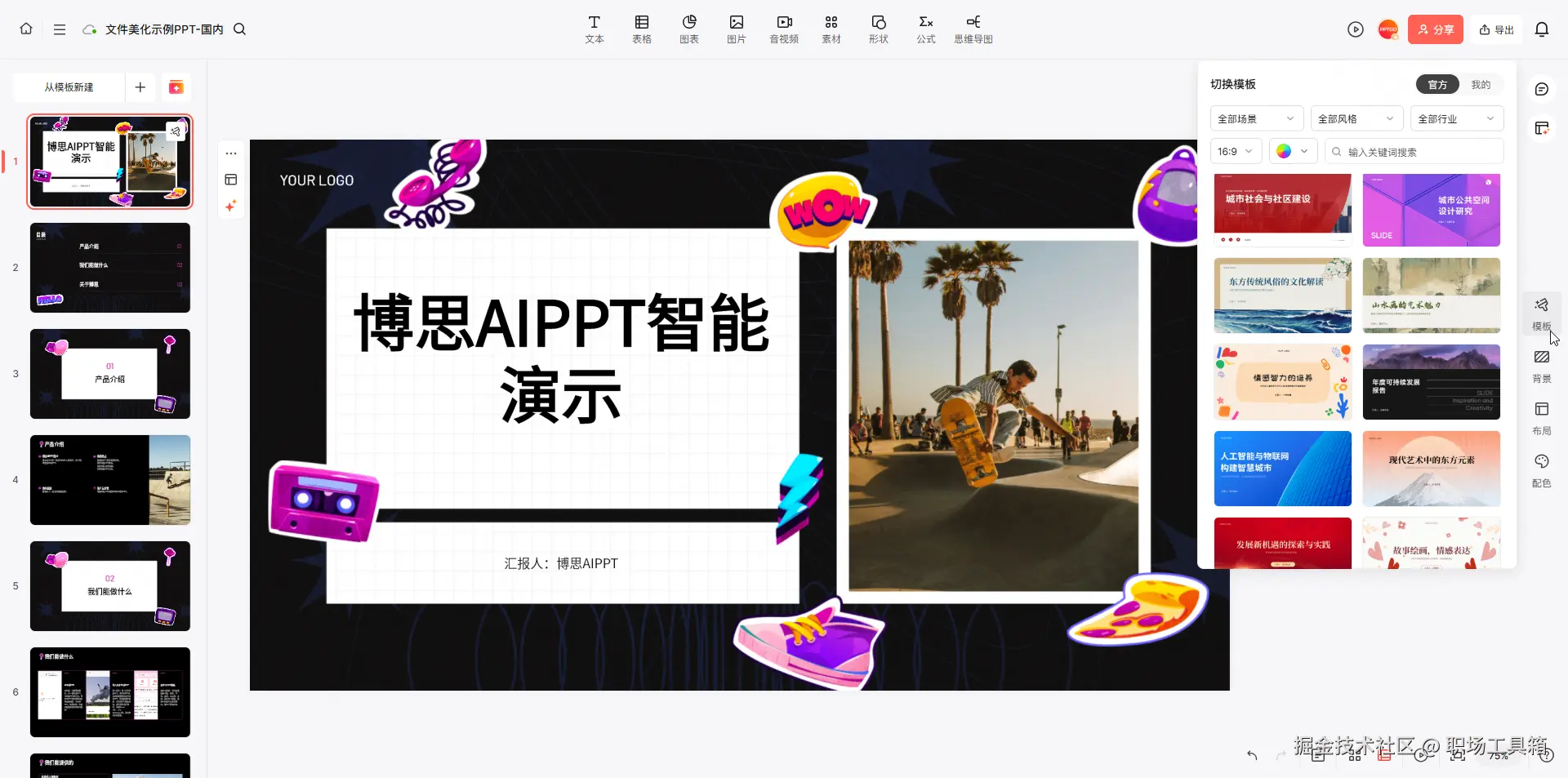This screenshot has width=1568, height=778.
Task: Start slideshow with the play icon
Action: [1356, 29]
